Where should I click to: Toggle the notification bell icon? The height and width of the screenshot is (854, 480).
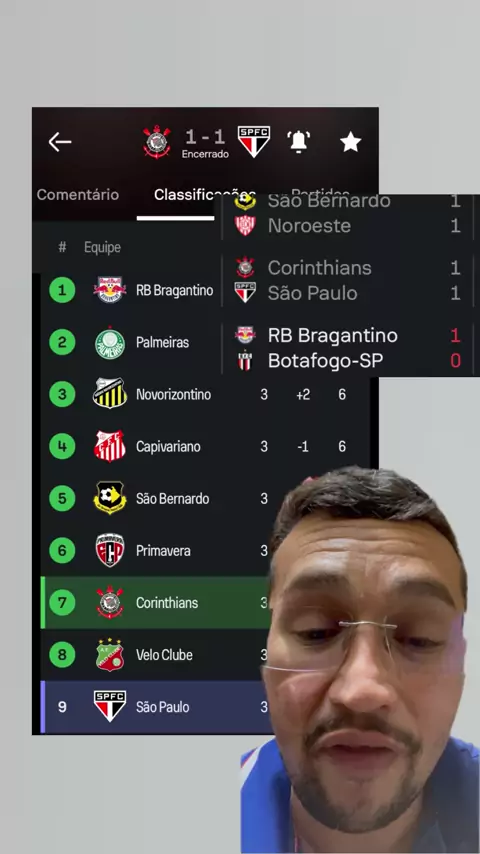pos(299,142)
